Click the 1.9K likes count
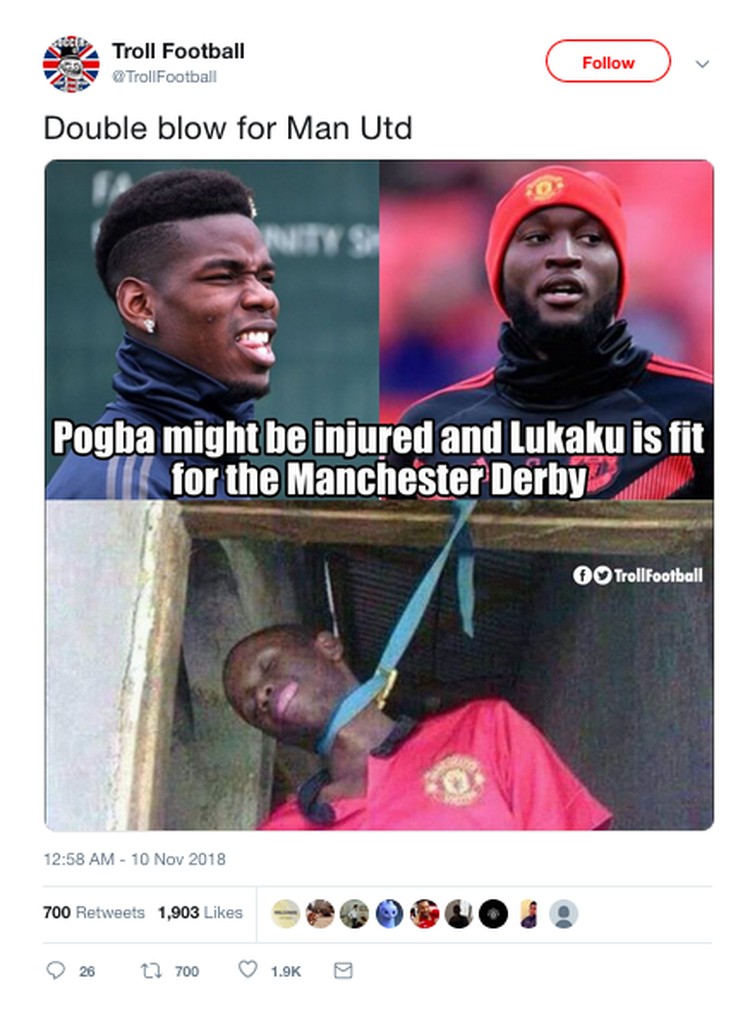 286,971
